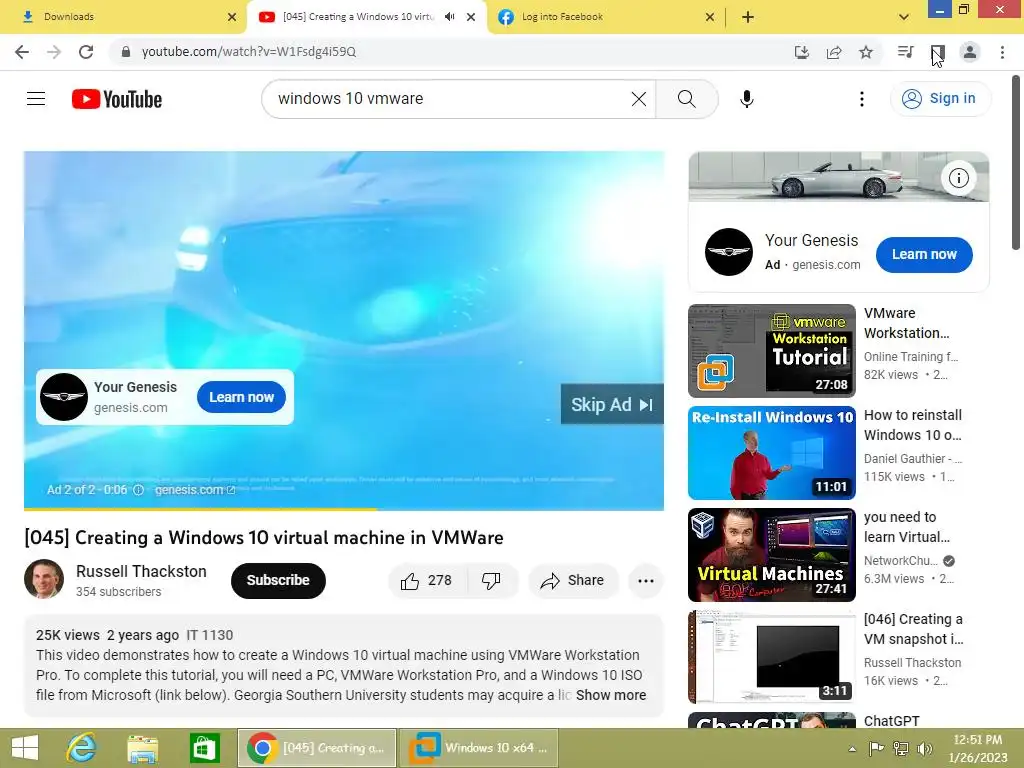Mute the tab via speaker icon
The height and width of the screenshot is (768, 1024).
(x=449, y=17)
